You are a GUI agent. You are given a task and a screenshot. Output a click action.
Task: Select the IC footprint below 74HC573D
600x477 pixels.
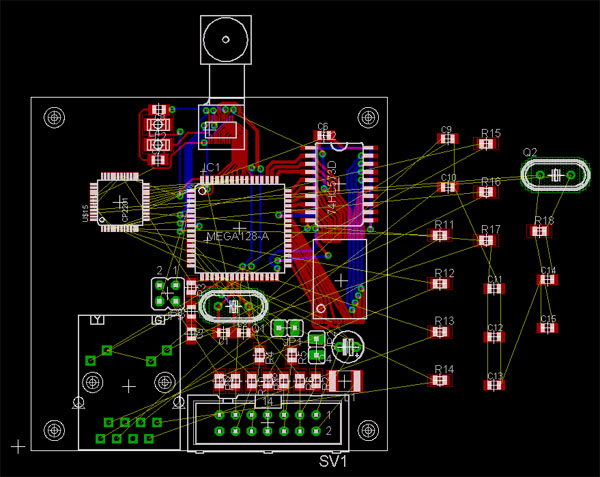pos(340,280)
